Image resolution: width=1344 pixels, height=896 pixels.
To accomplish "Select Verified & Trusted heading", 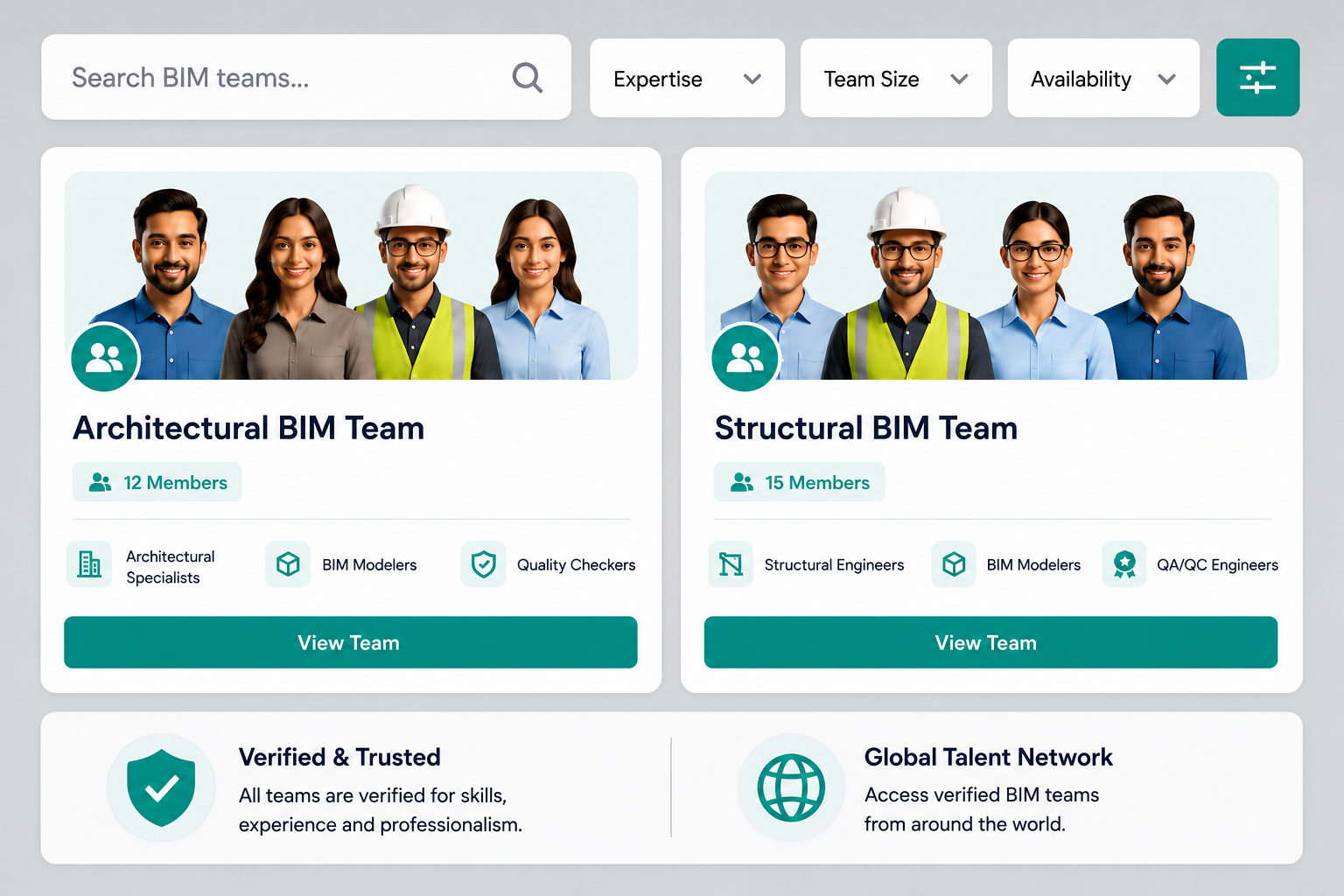I will click(339, 757).
